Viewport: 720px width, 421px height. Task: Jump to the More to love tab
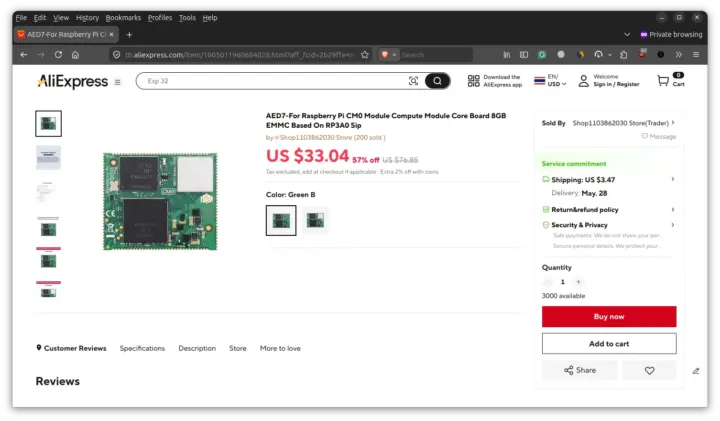point(280,348)
